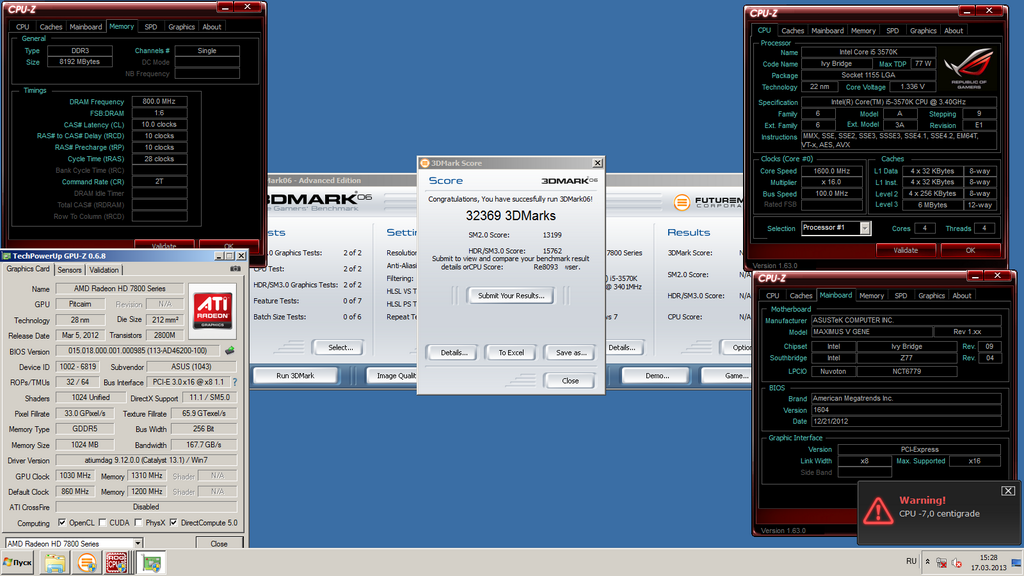Click Details button in 3DMark06 system section
This screenshot has height=576, width=1024.
tap(622, 347)
